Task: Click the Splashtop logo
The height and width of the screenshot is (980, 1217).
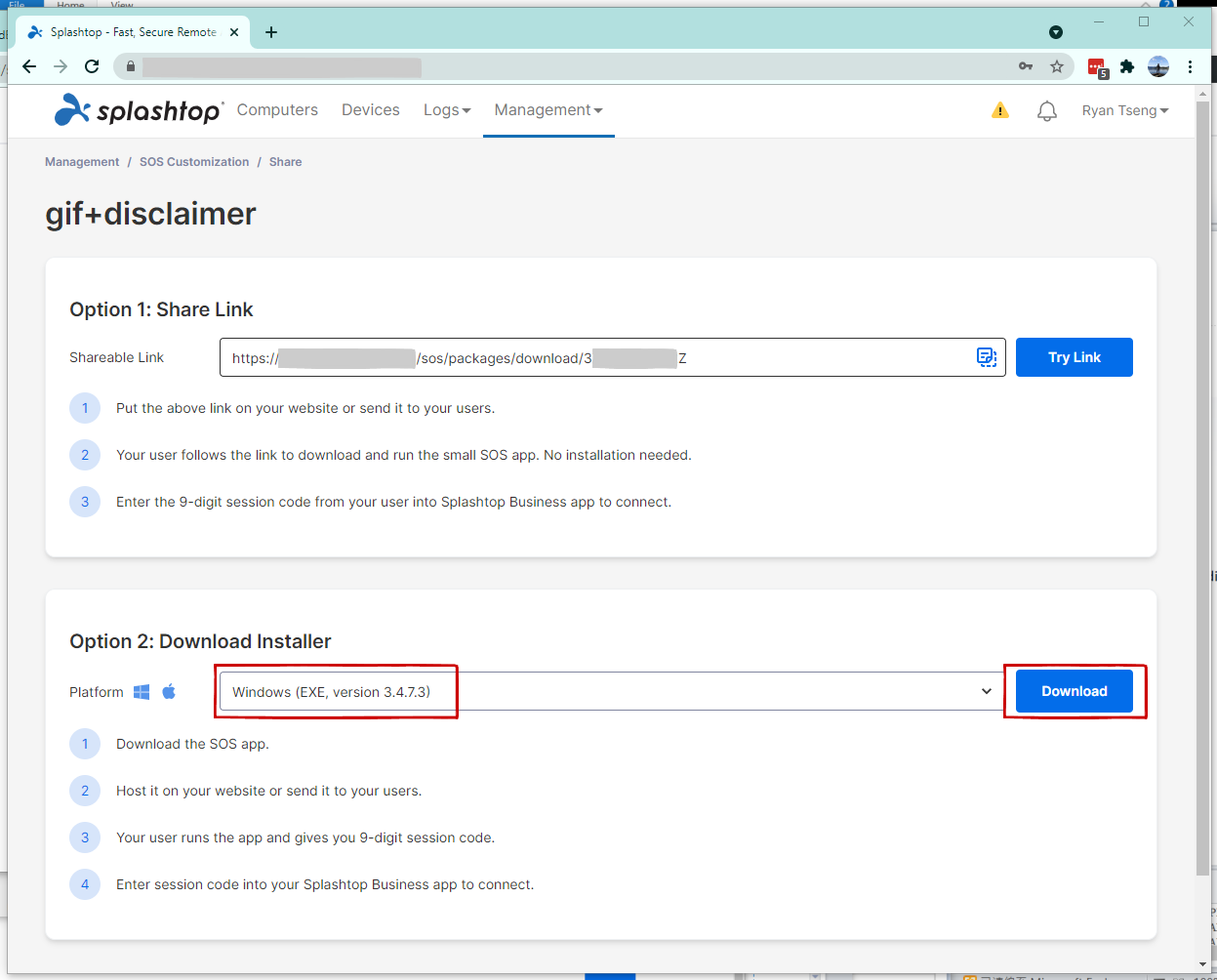Action: 139,110
